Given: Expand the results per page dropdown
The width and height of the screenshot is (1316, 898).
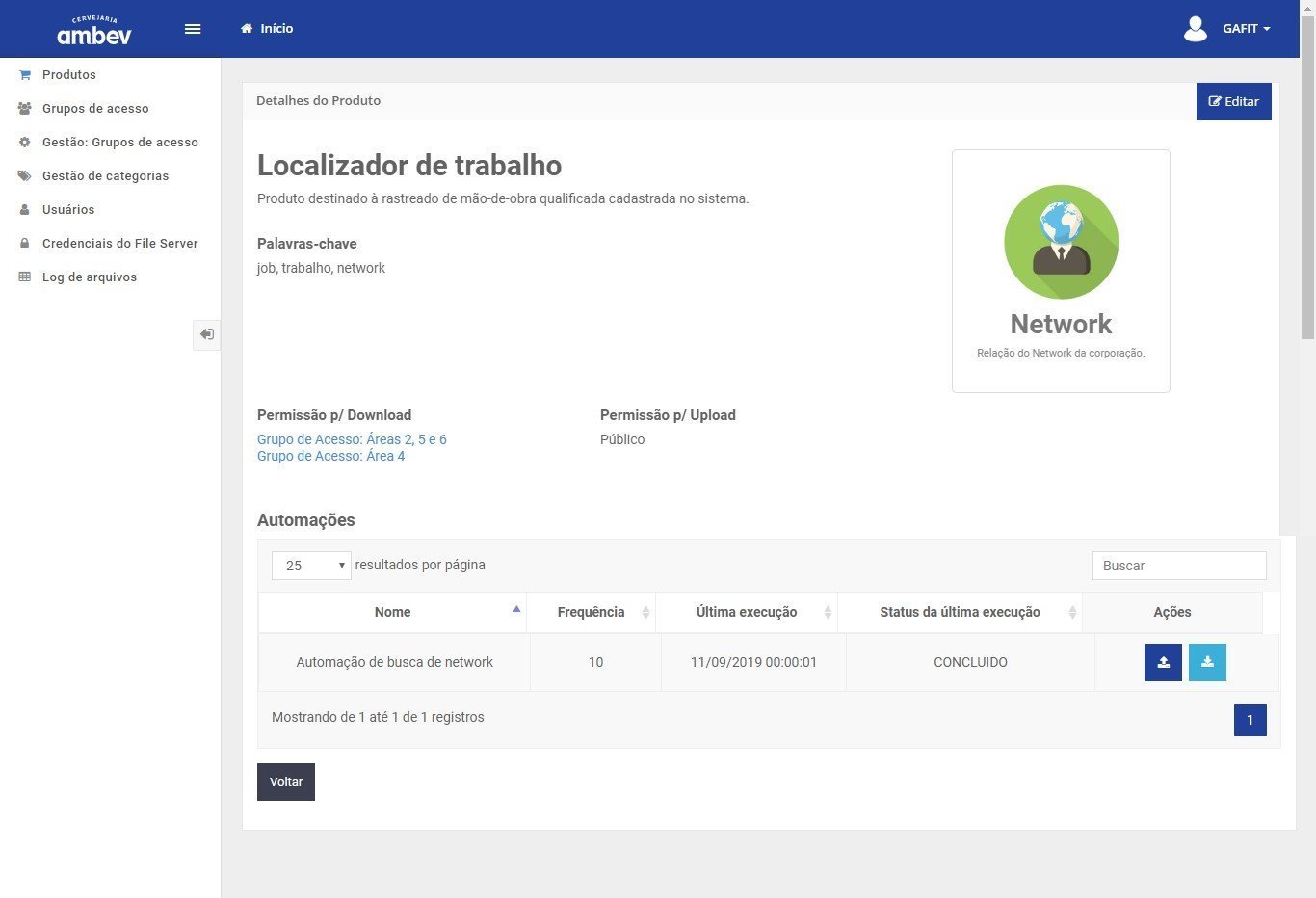Looking at the screenshot, I should coord(311,566).
